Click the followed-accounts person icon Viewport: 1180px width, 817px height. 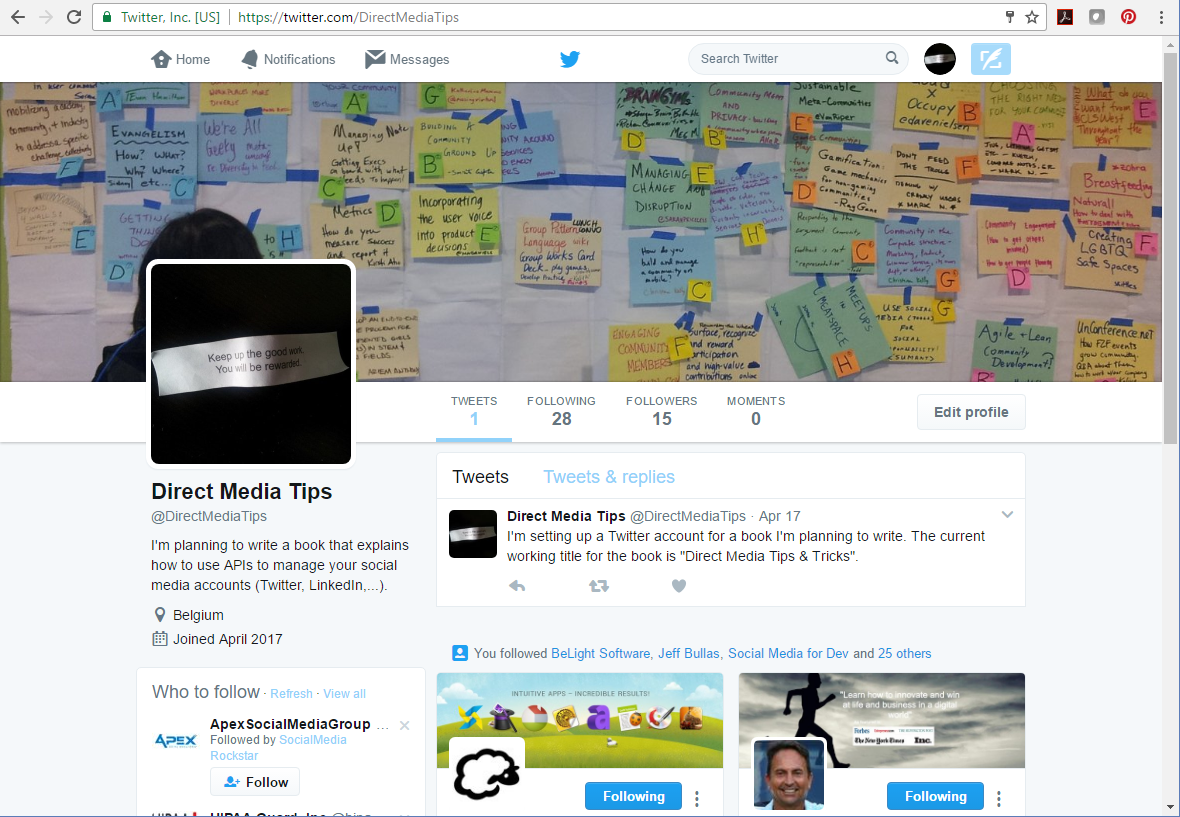460,653
